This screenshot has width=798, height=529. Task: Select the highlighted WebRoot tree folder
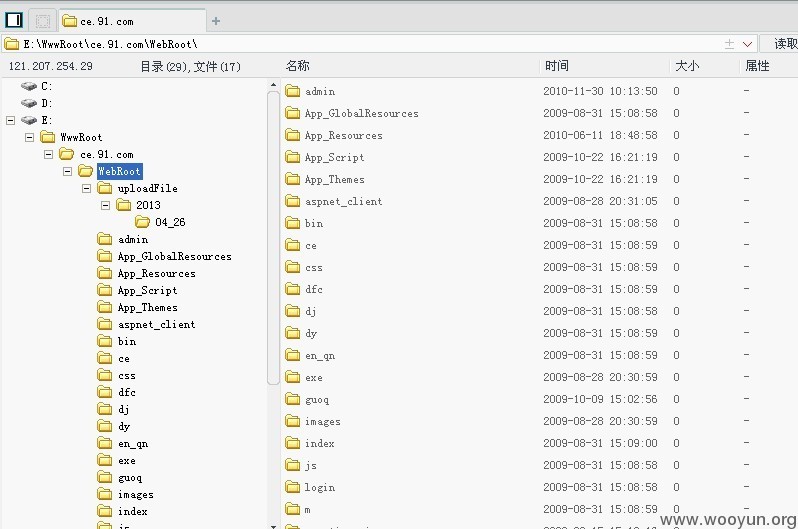(120, 172)
